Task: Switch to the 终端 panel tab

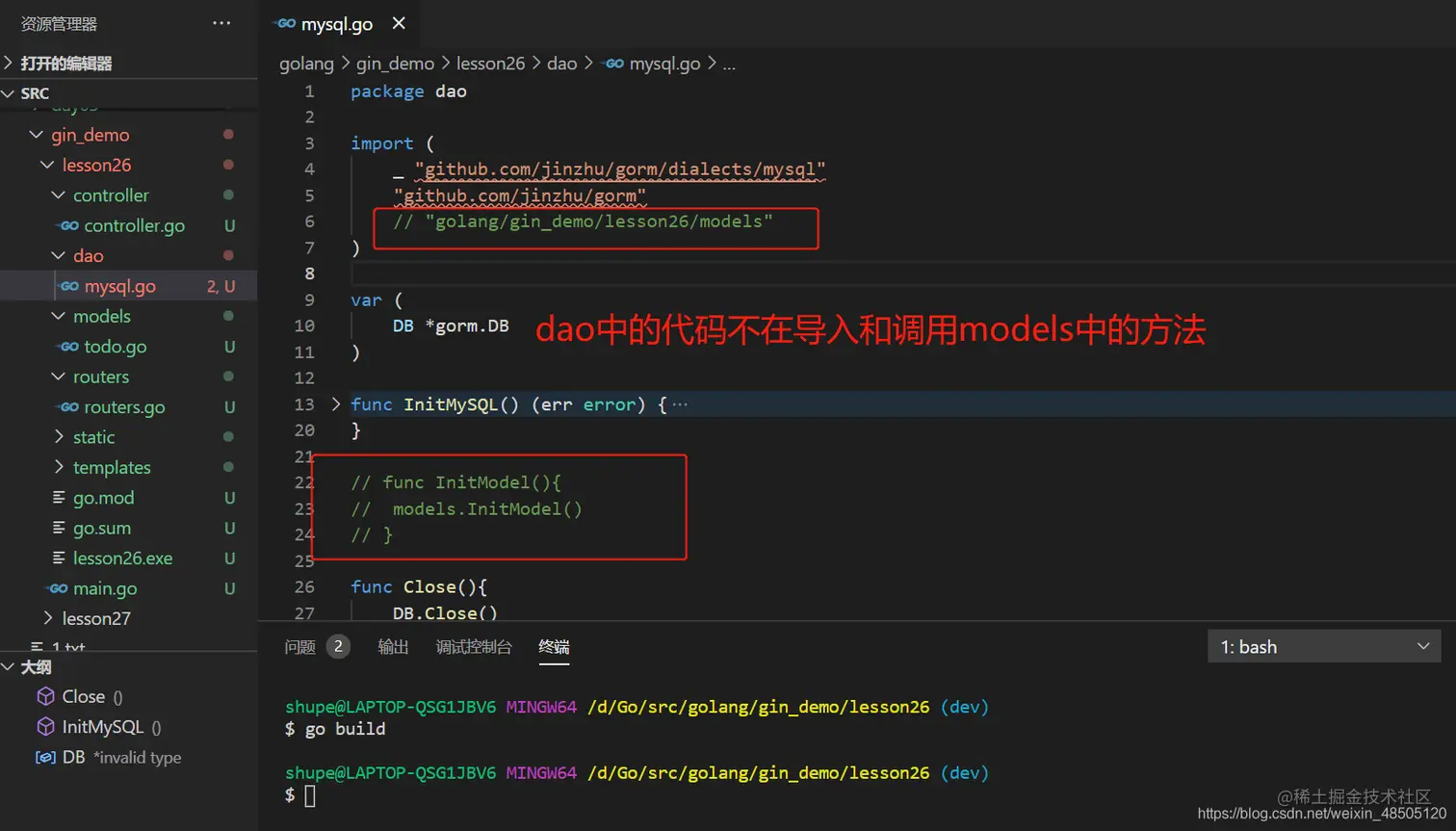Action: (x=554, y=647)
